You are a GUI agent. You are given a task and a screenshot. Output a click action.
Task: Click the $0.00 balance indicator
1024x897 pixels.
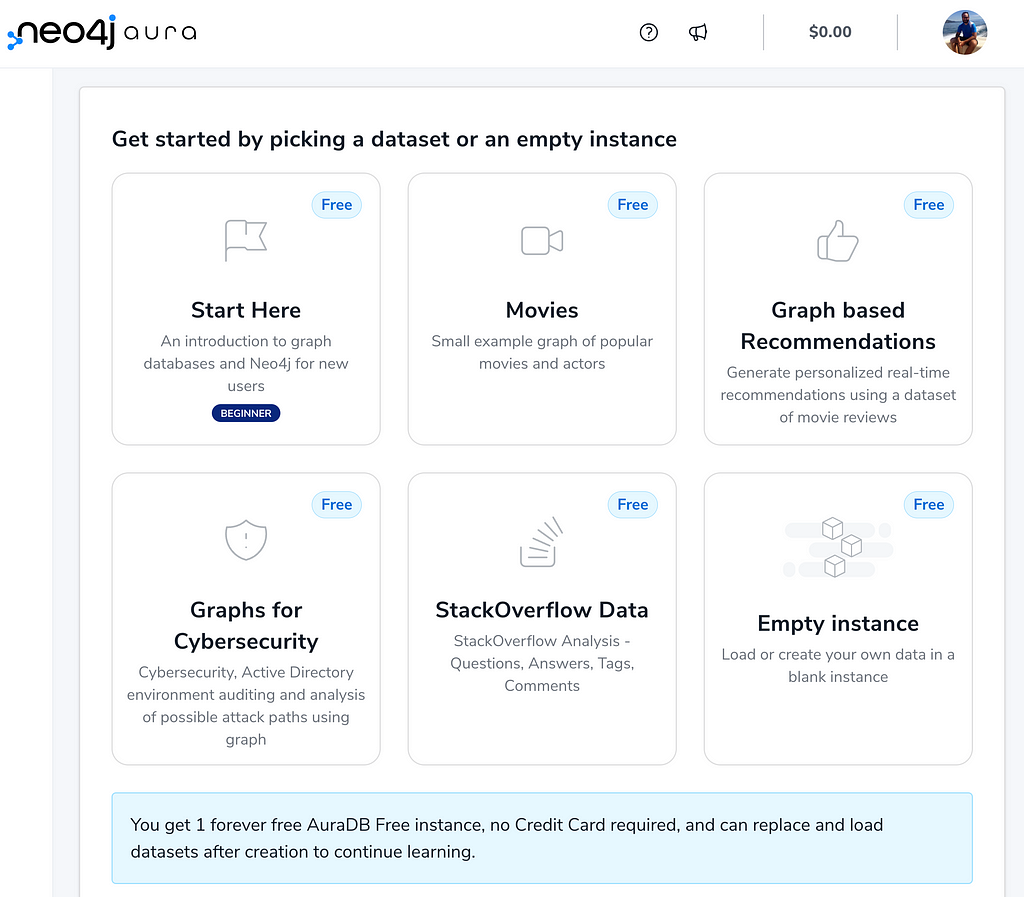point(830,32)
